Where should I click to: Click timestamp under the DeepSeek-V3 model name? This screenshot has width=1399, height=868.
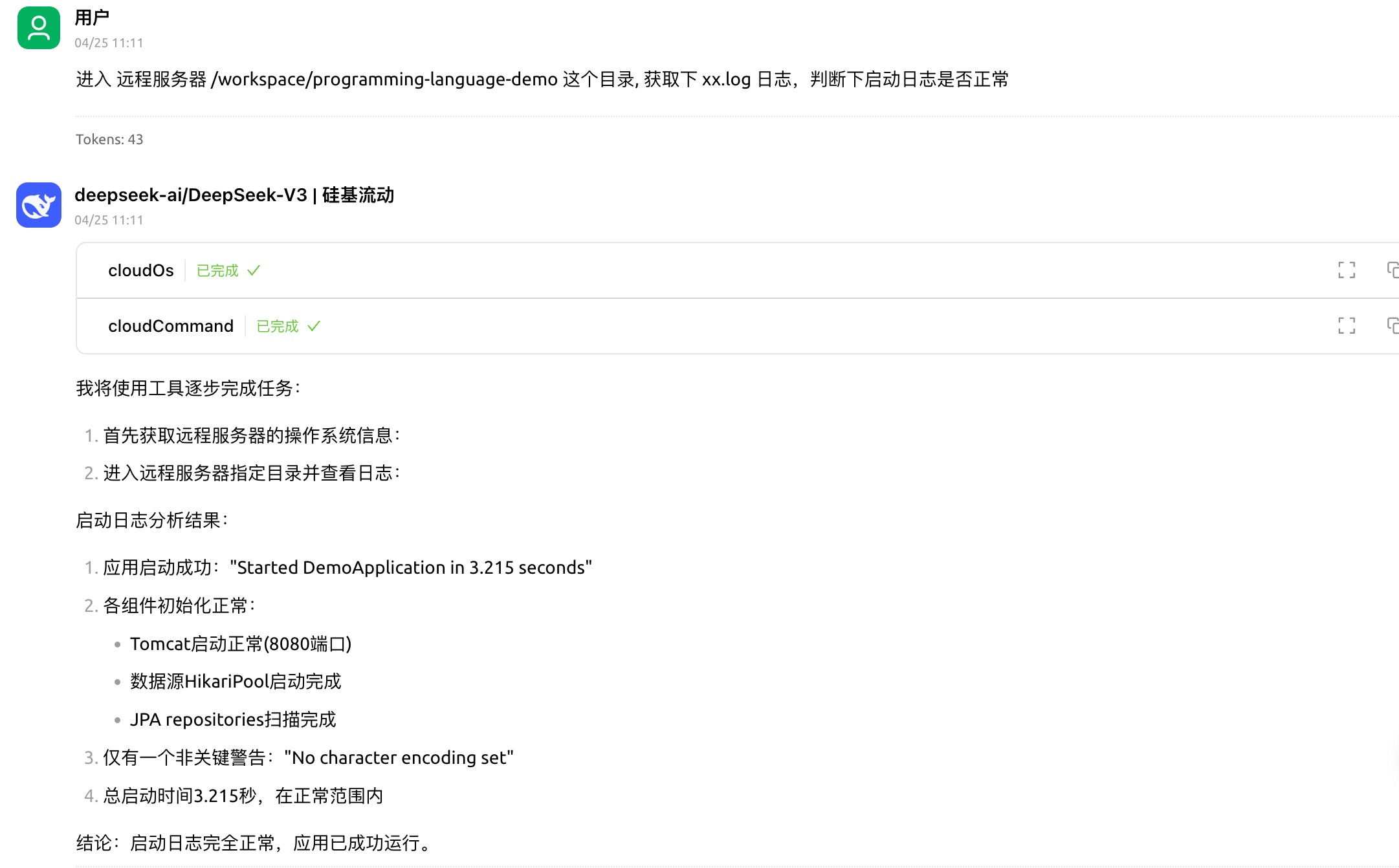coord(109,220)
